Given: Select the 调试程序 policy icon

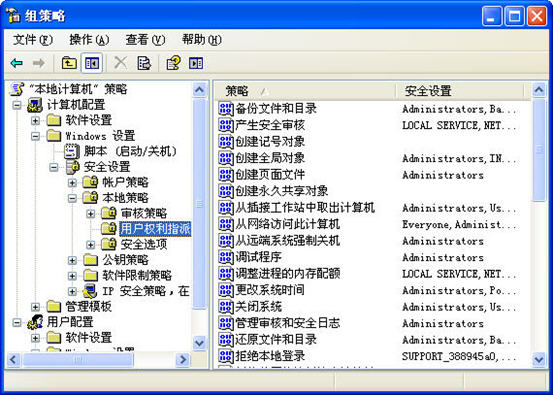Looking at the screenshot, I should (x=226, y=257).
